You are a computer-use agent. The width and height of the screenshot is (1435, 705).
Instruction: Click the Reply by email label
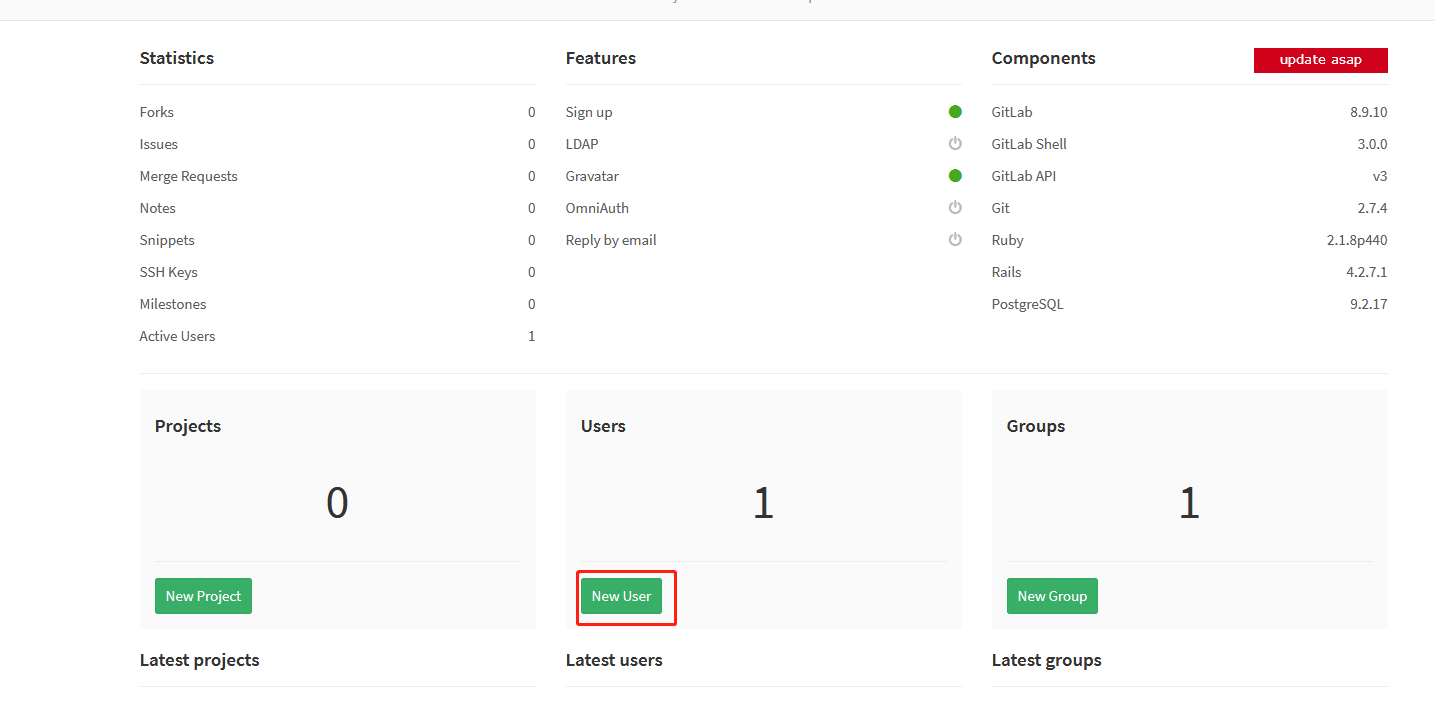coord(611,240)
